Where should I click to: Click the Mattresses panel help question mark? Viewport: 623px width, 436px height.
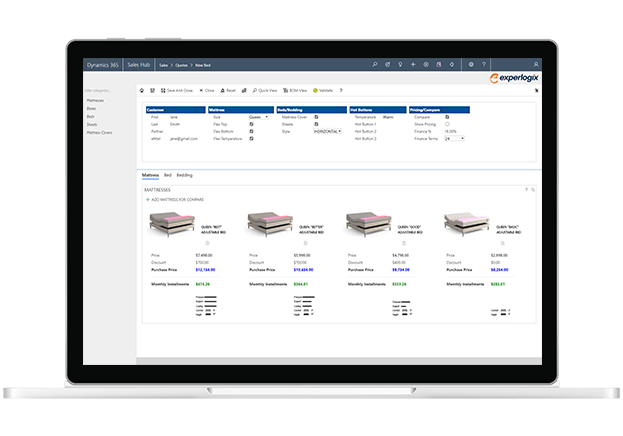526,190
